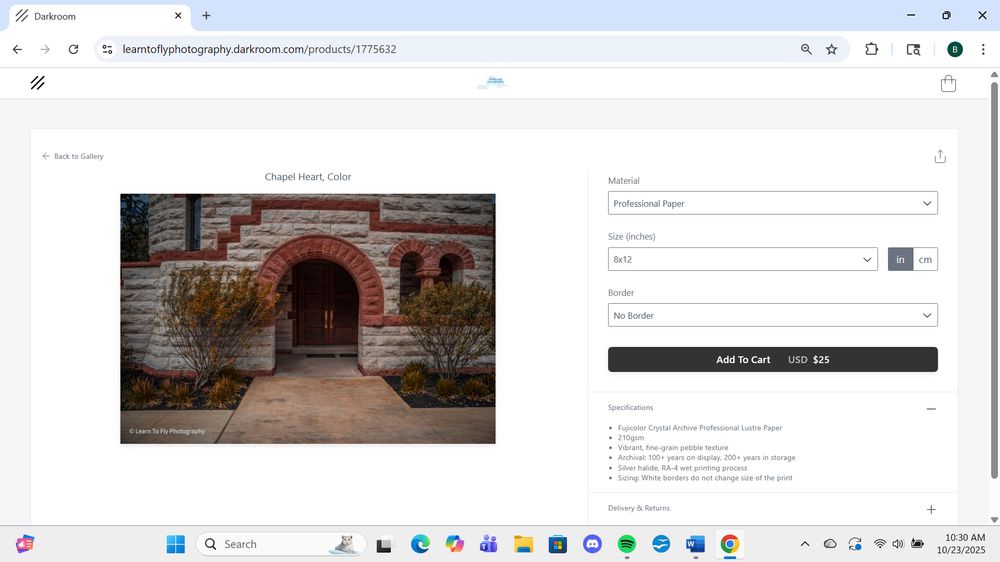Screen dimensions: 1000x562
Task: Click the page vertical scrollbar
Action: 994,279
